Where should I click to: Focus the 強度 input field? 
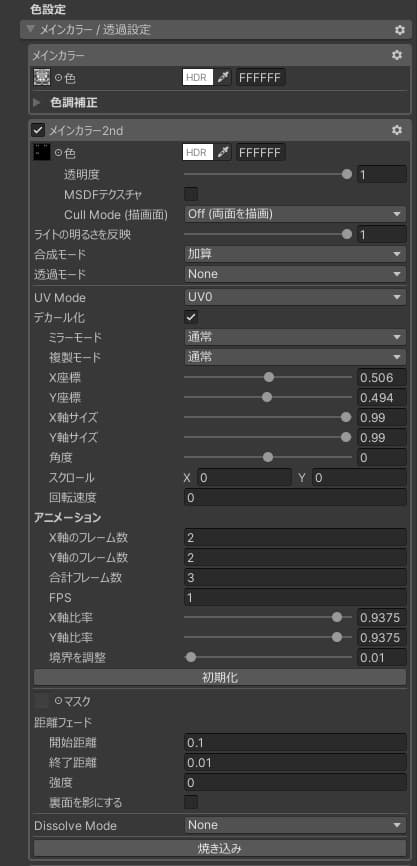(295, 783)
